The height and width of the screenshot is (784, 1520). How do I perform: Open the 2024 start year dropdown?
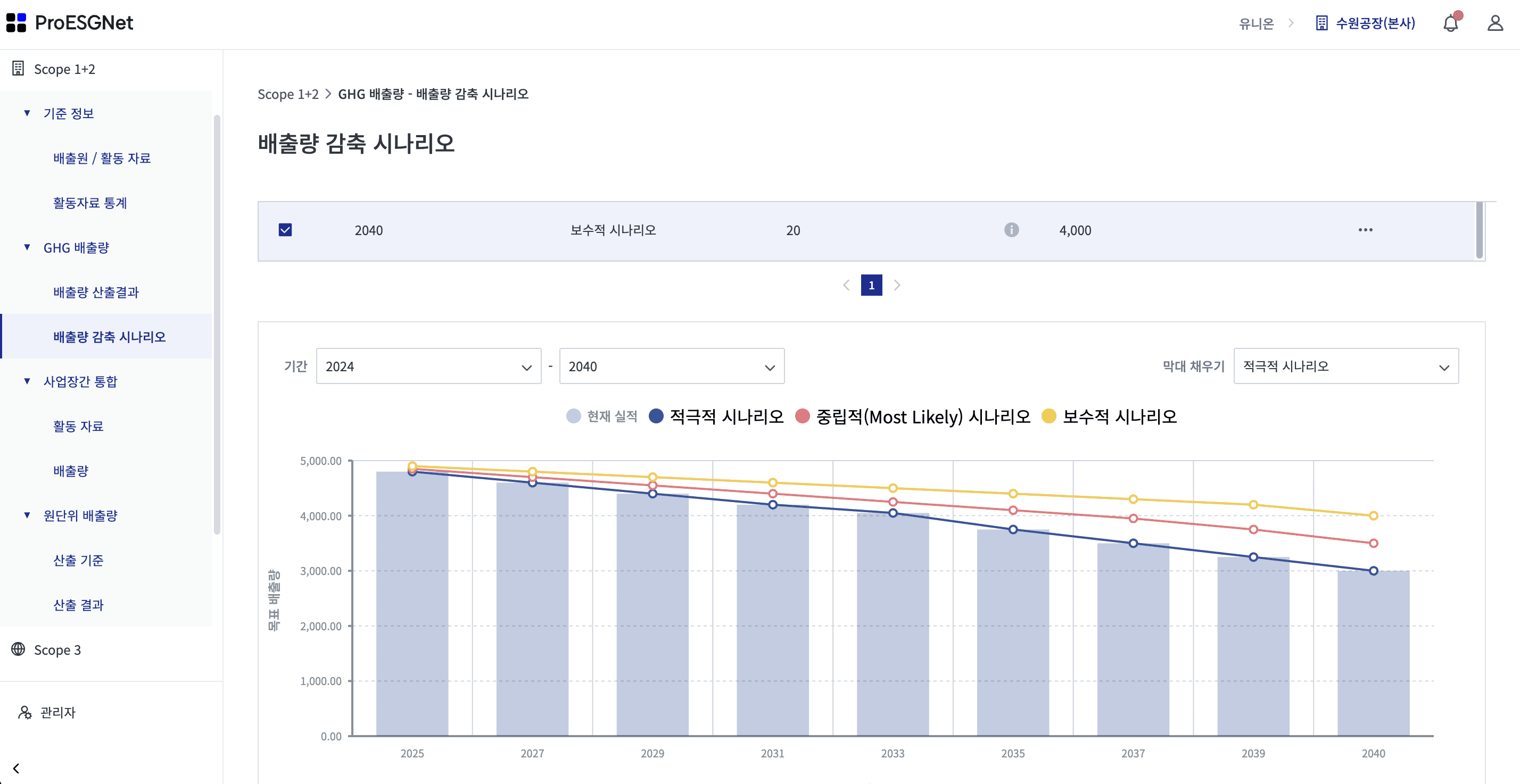(x=428, y=366)
